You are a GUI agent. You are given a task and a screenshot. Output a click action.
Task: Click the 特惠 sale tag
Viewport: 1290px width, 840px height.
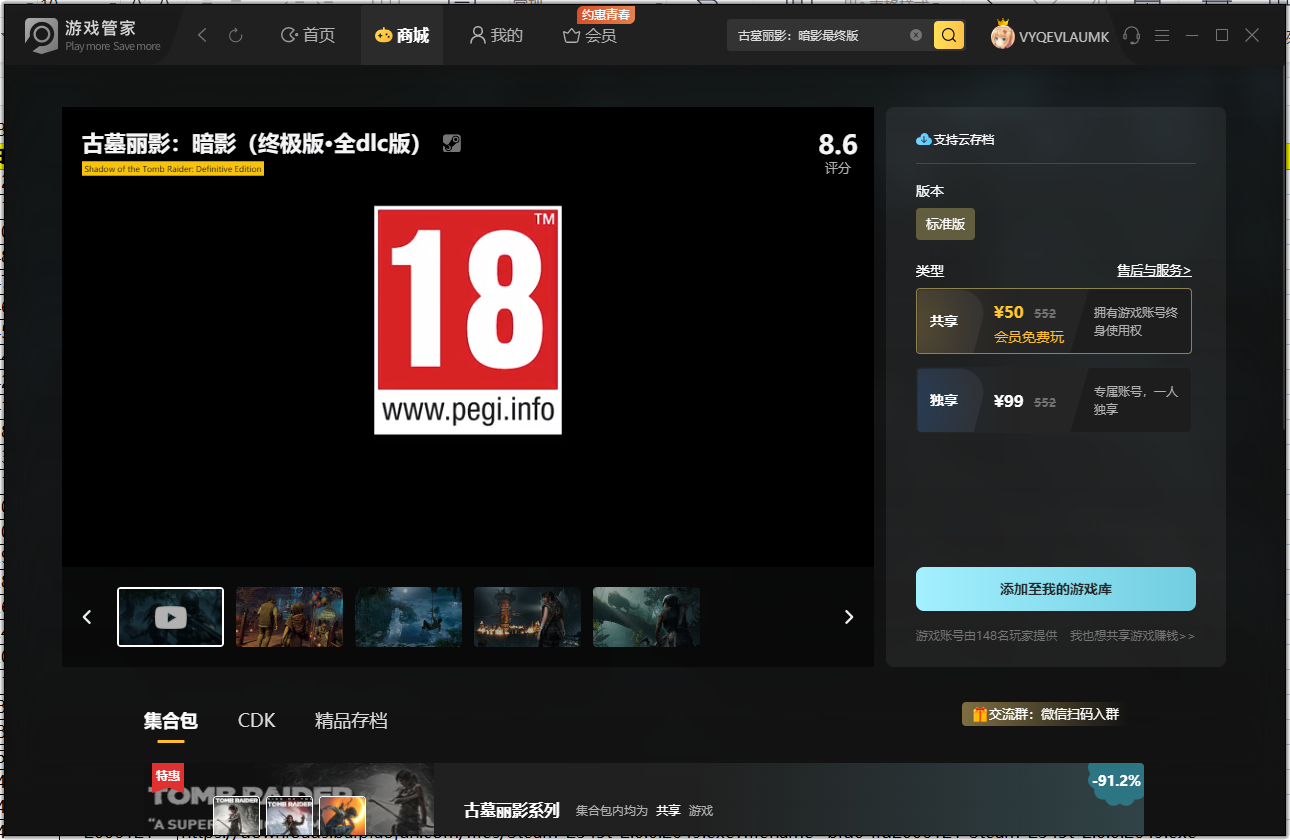(168, 777)
